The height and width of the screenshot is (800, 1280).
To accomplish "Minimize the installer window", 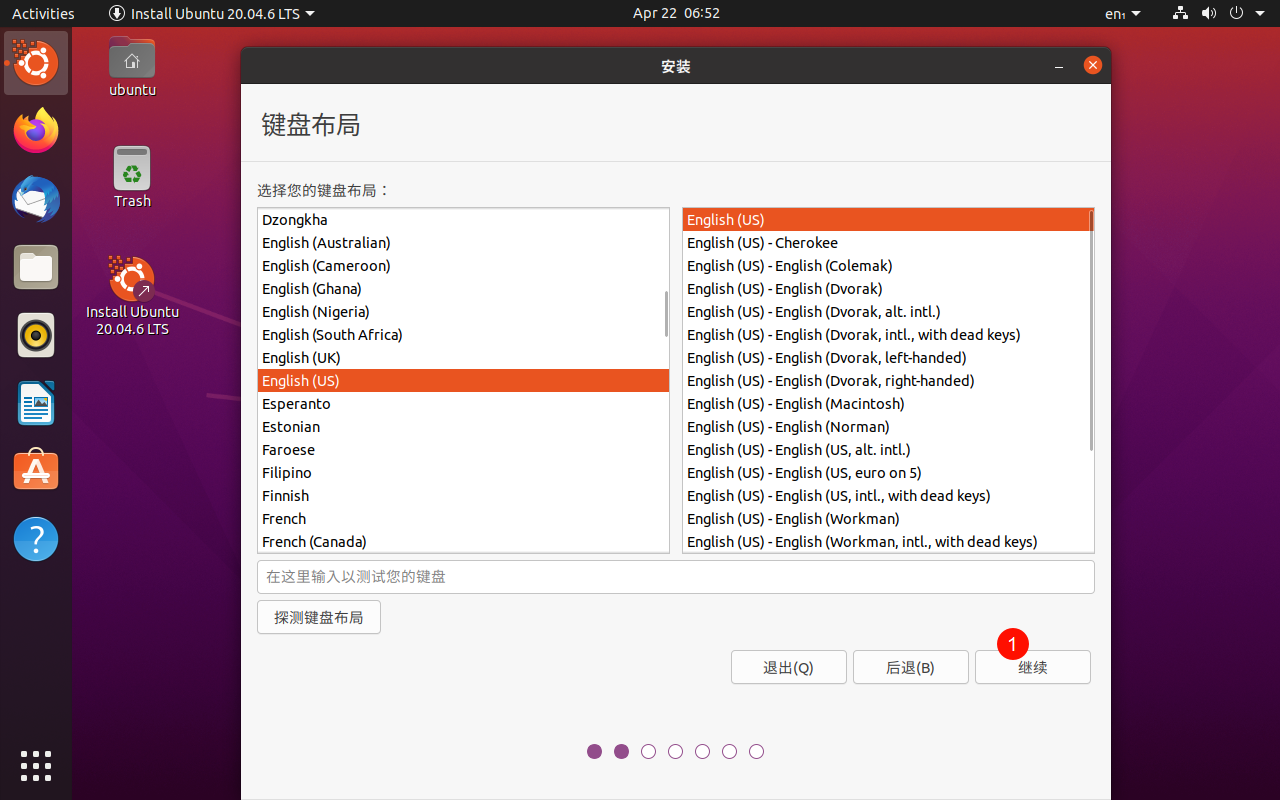I will [x=1059, y=66].
